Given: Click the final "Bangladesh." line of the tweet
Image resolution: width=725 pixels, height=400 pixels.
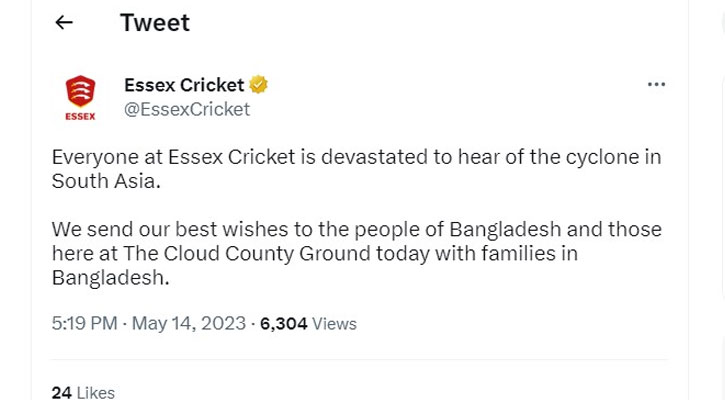Looking at the screenshot, I should 110,277.
